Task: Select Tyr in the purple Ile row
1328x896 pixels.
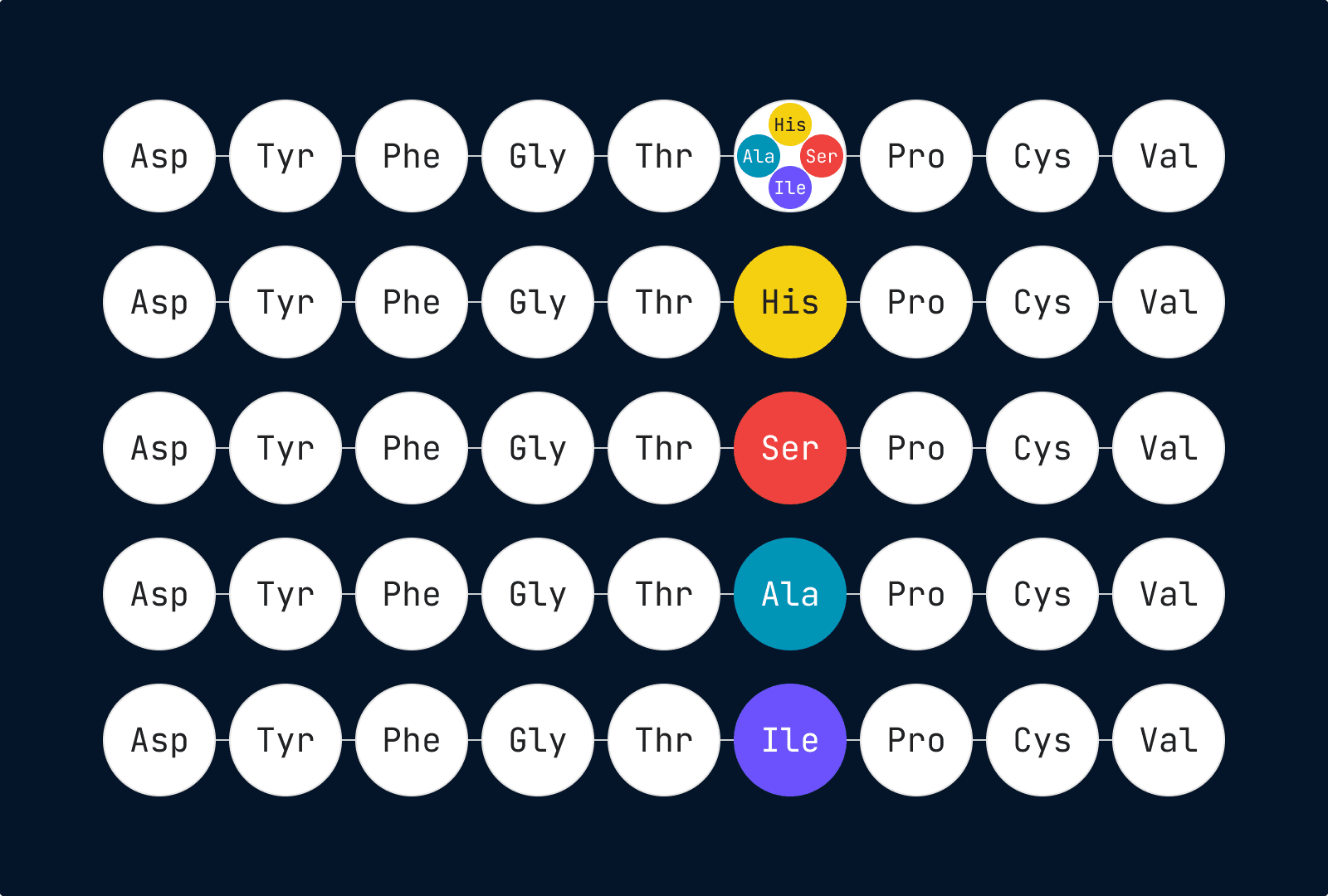Action: (286, 740)
